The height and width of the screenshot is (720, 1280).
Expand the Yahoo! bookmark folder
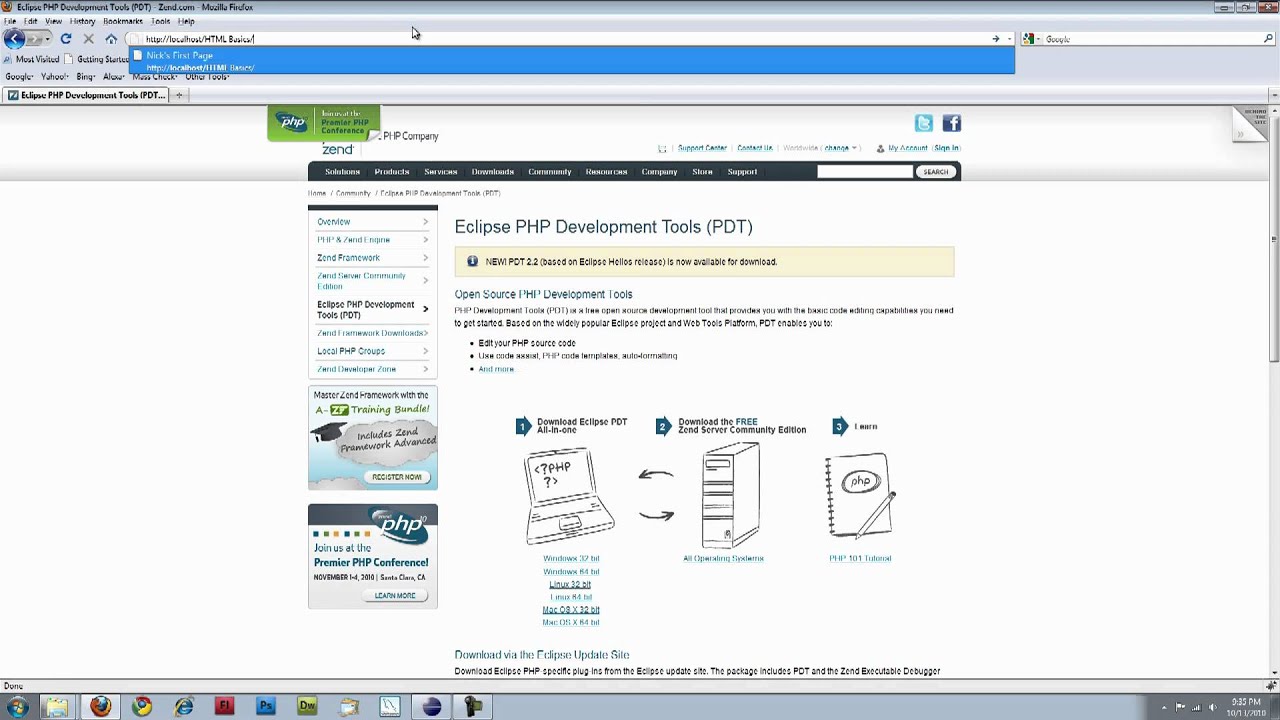[x=55, y=77]
